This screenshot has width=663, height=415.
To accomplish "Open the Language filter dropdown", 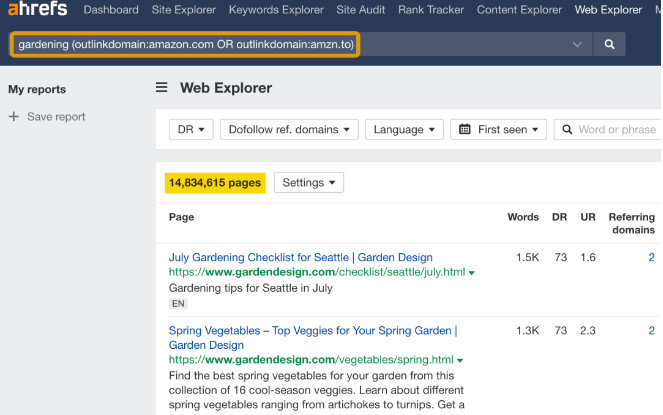I will pyautogui.click(x=405, y=129).
